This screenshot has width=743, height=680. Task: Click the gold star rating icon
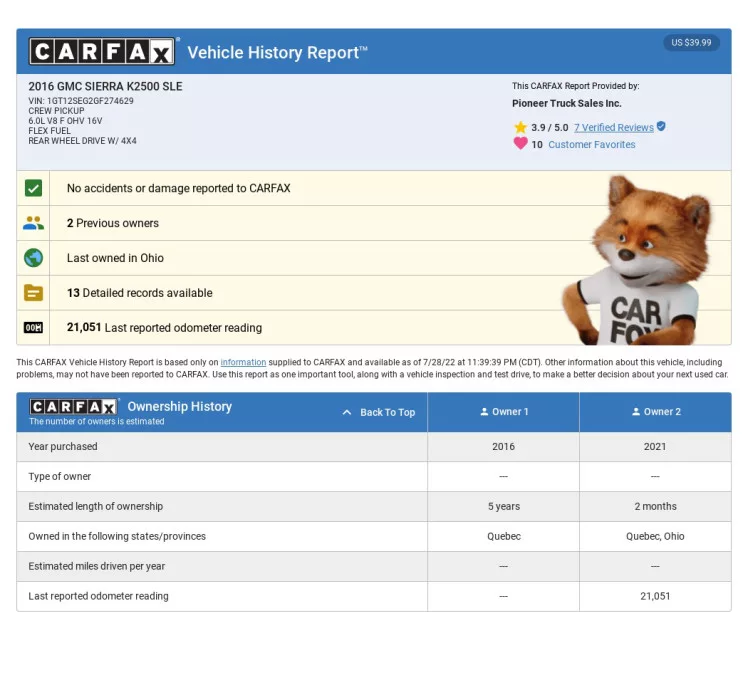click(520, 128)
